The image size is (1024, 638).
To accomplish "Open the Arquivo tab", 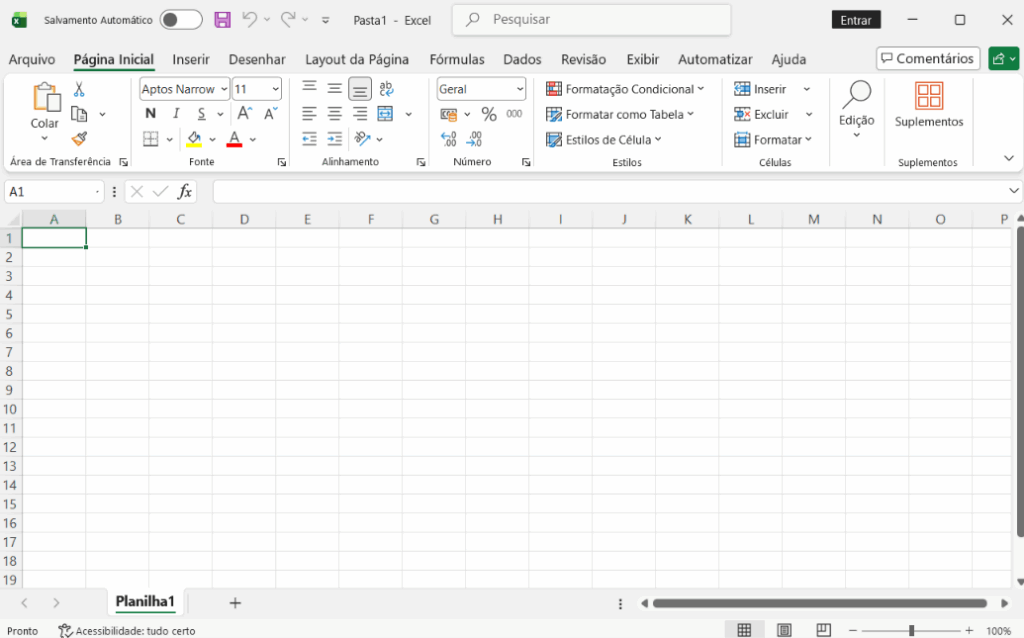I will pos(32,59).
